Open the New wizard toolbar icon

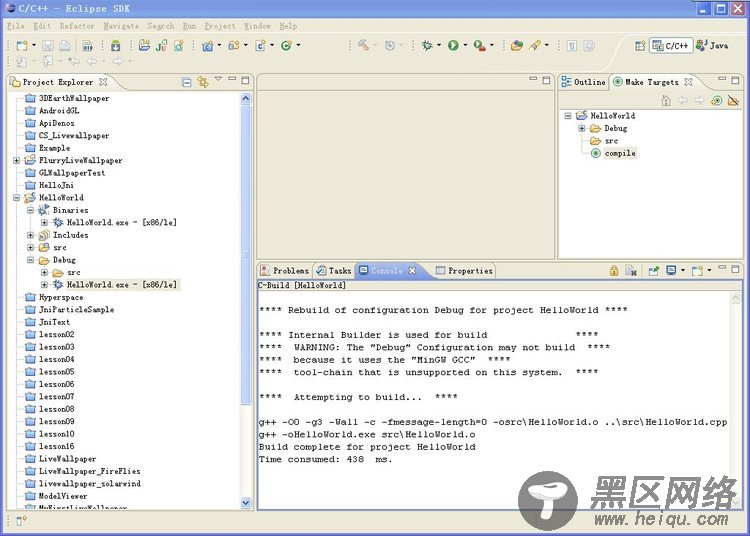click(x=22, y=45)
